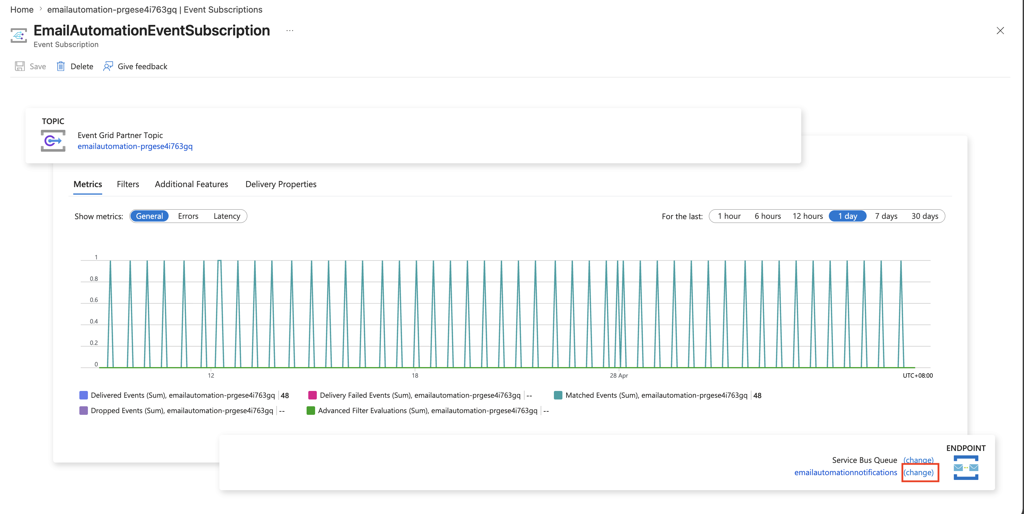Switch to the Metrics tab
The width and height of the screenshot is (1024, 514).
point(88,184)
